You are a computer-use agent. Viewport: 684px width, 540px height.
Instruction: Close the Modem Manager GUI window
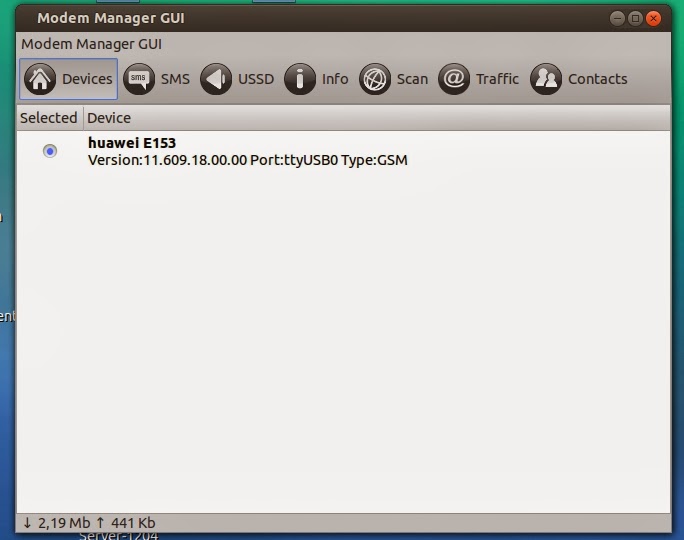tap(653, 18)
